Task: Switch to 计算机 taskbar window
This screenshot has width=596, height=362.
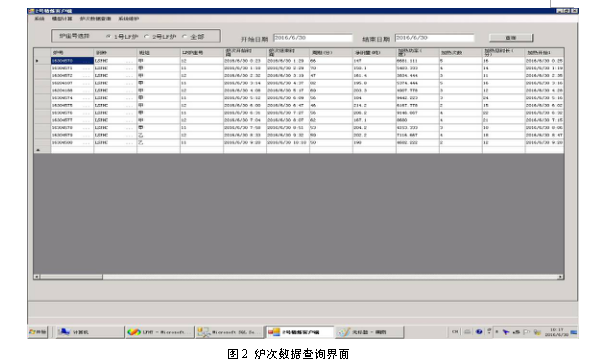Action: (x=90, y=332)
